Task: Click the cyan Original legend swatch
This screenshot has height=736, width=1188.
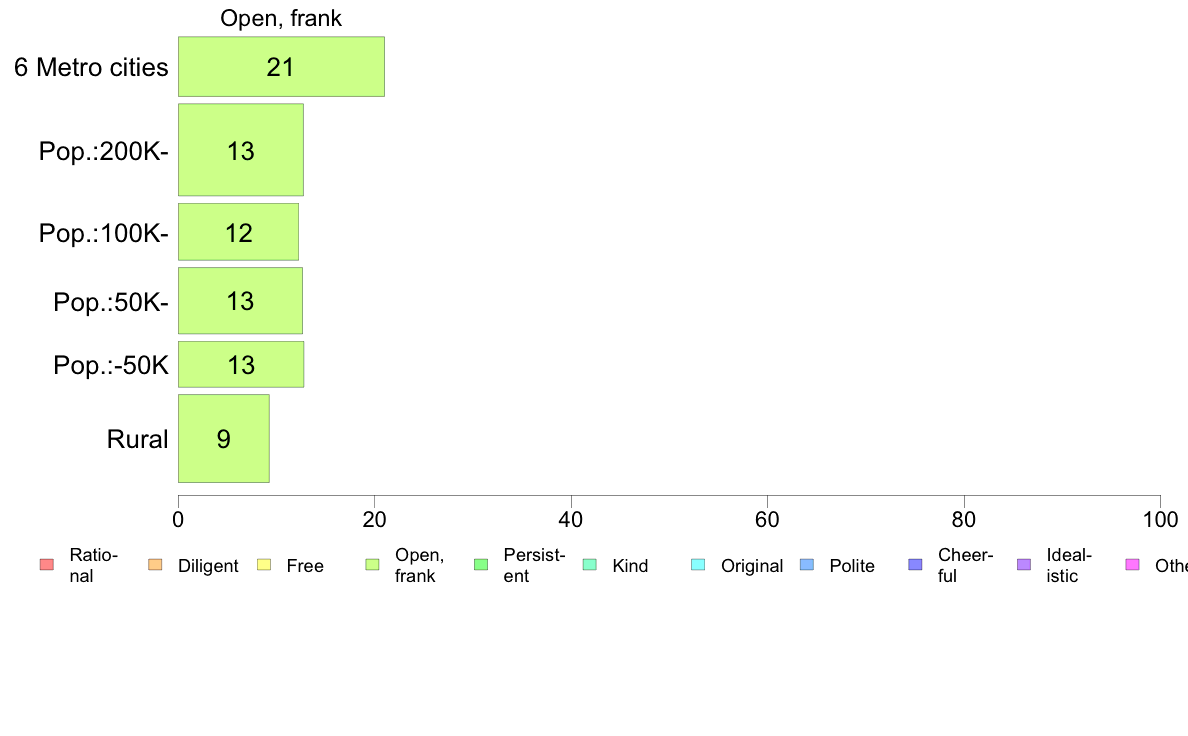Action: [x=699, y=565]
